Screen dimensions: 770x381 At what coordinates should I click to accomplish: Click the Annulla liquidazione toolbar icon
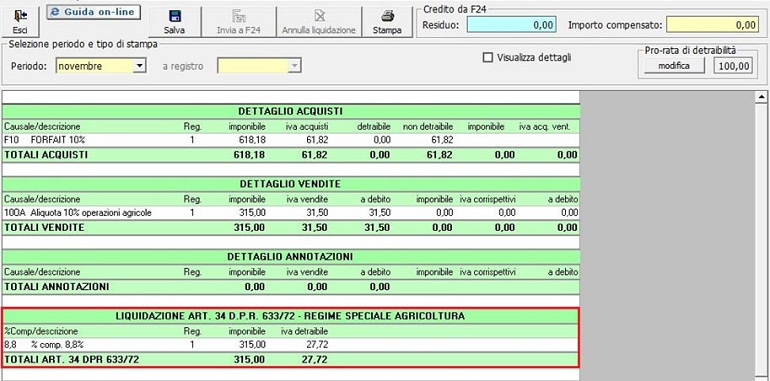pos(319,16)
